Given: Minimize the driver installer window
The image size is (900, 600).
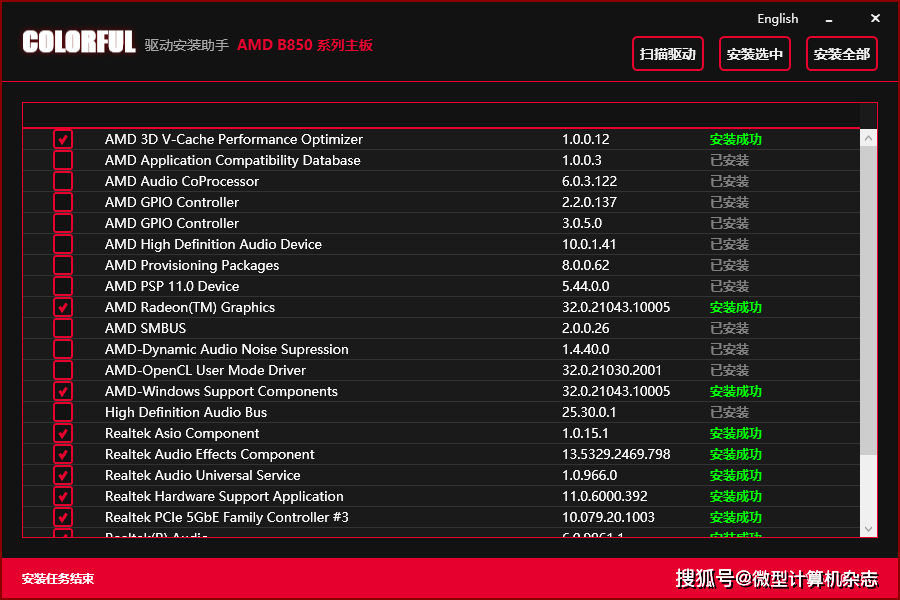Looking at the screenshot, I should (x=829, y=20).
